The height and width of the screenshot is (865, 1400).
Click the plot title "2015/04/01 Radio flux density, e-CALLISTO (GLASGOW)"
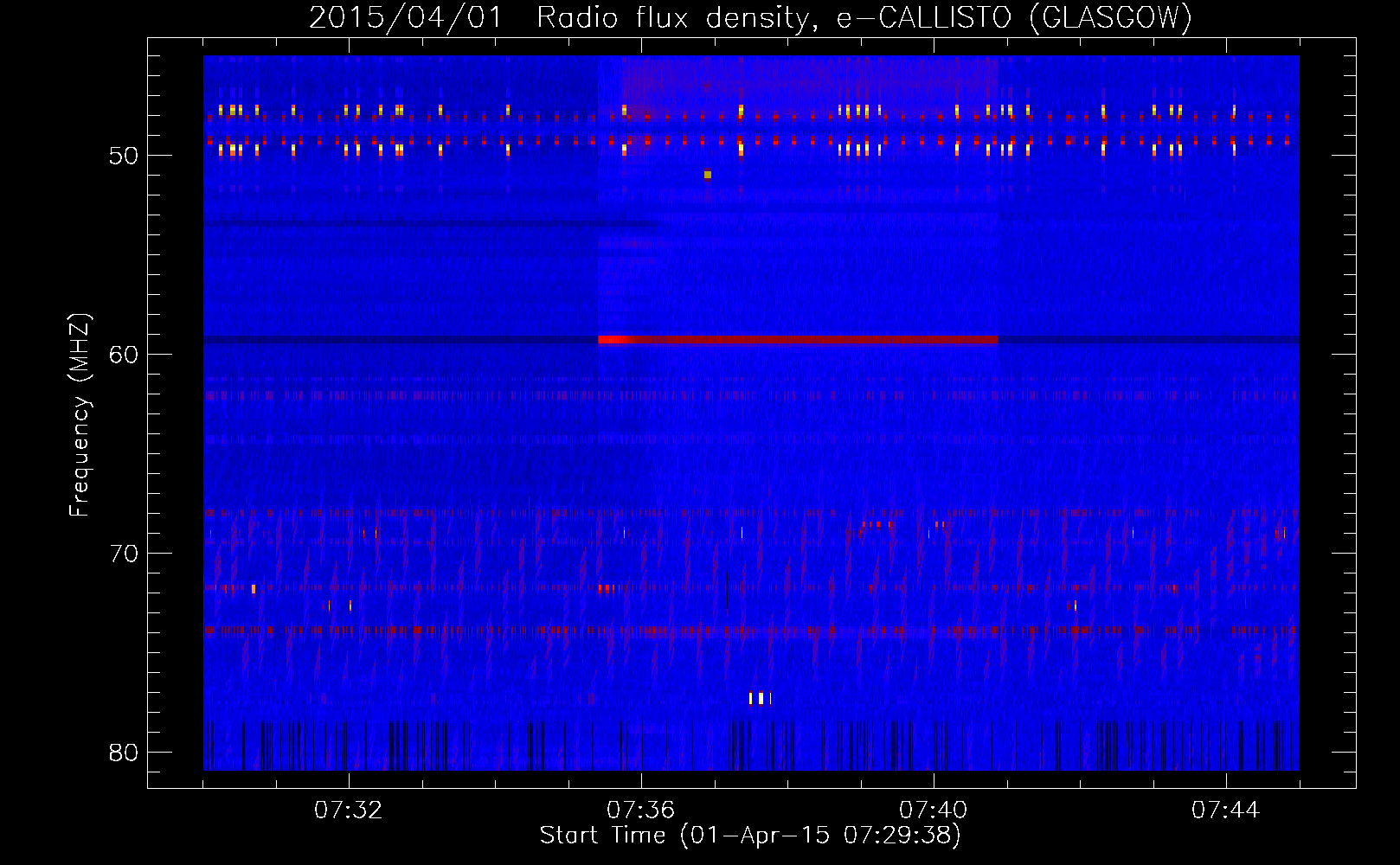750,17
